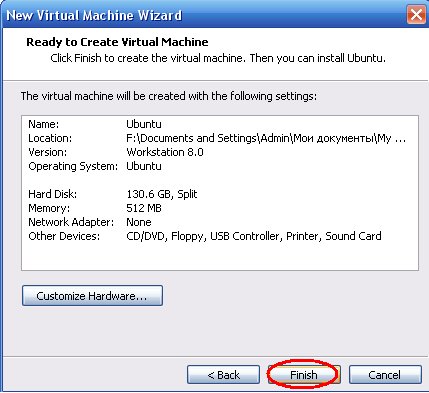
Task: Click the 'Location:' label
Action: pyautogui.click(x=50, y=138)
